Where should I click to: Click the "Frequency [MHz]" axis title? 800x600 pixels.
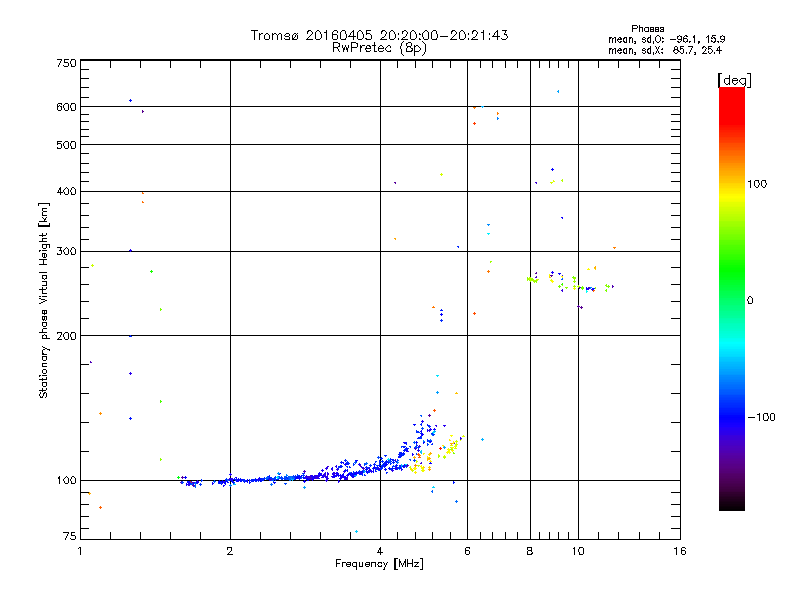point(379,564)
